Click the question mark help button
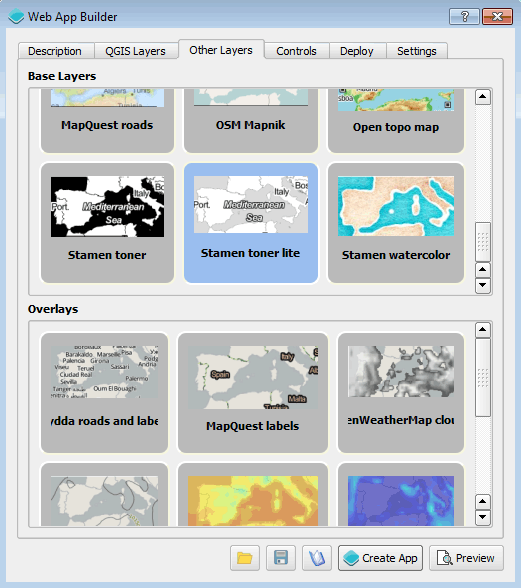Screen dimensions: 521x588 tap(464, 16)
